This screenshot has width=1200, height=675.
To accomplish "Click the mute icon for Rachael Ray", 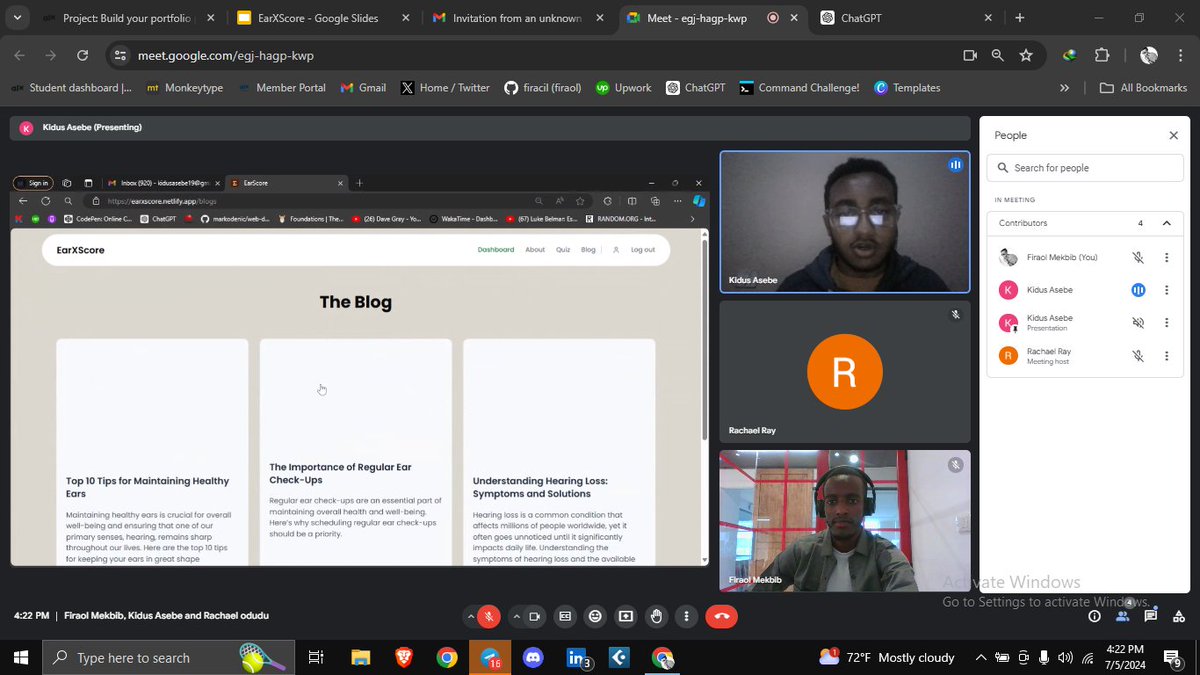I will (x=1138, y=356).
